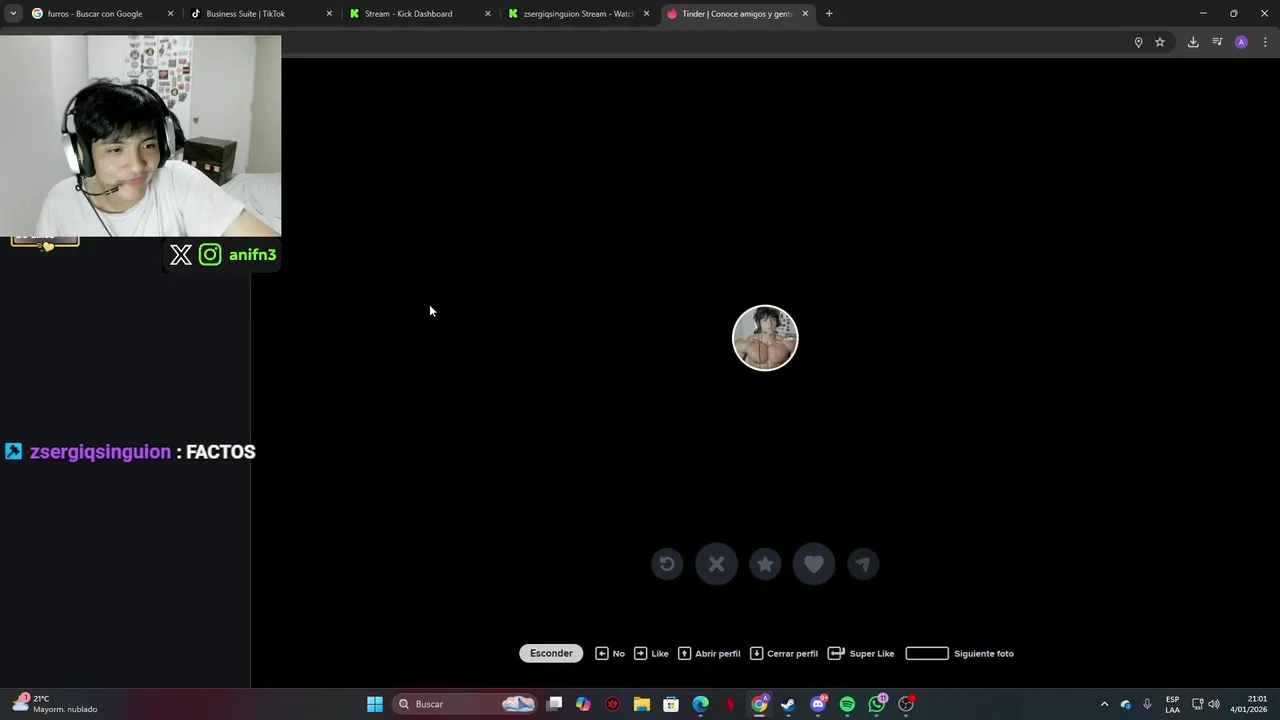Viewport: 1280px width, 720px height.
Task: Click the Siguiente foto spacebar hint
Action: 960,653
